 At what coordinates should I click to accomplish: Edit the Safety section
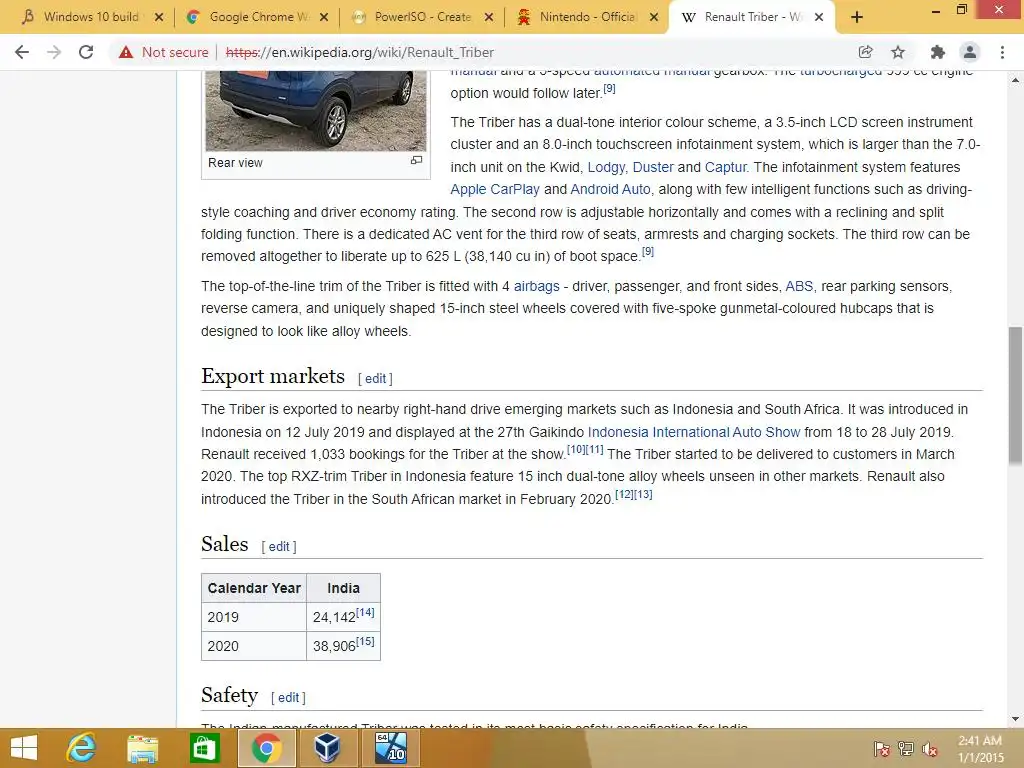(288, 697)
